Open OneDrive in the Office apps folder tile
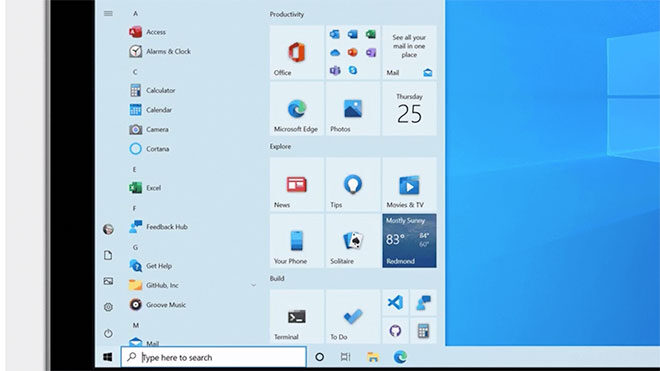Image resolution: width=660 pixels, height=371 pixels. pyautogui.click(x=335, y=53)
